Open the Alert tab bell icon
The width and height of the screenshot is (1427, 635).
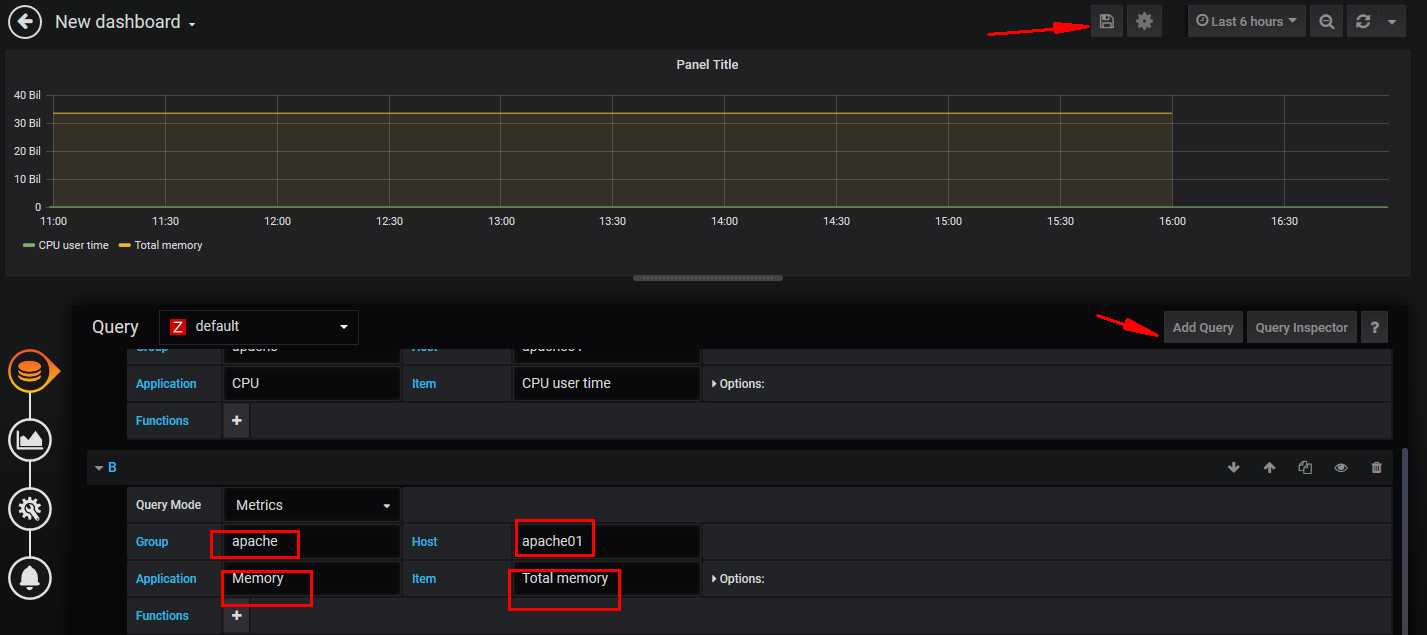[x=30, y=577]
